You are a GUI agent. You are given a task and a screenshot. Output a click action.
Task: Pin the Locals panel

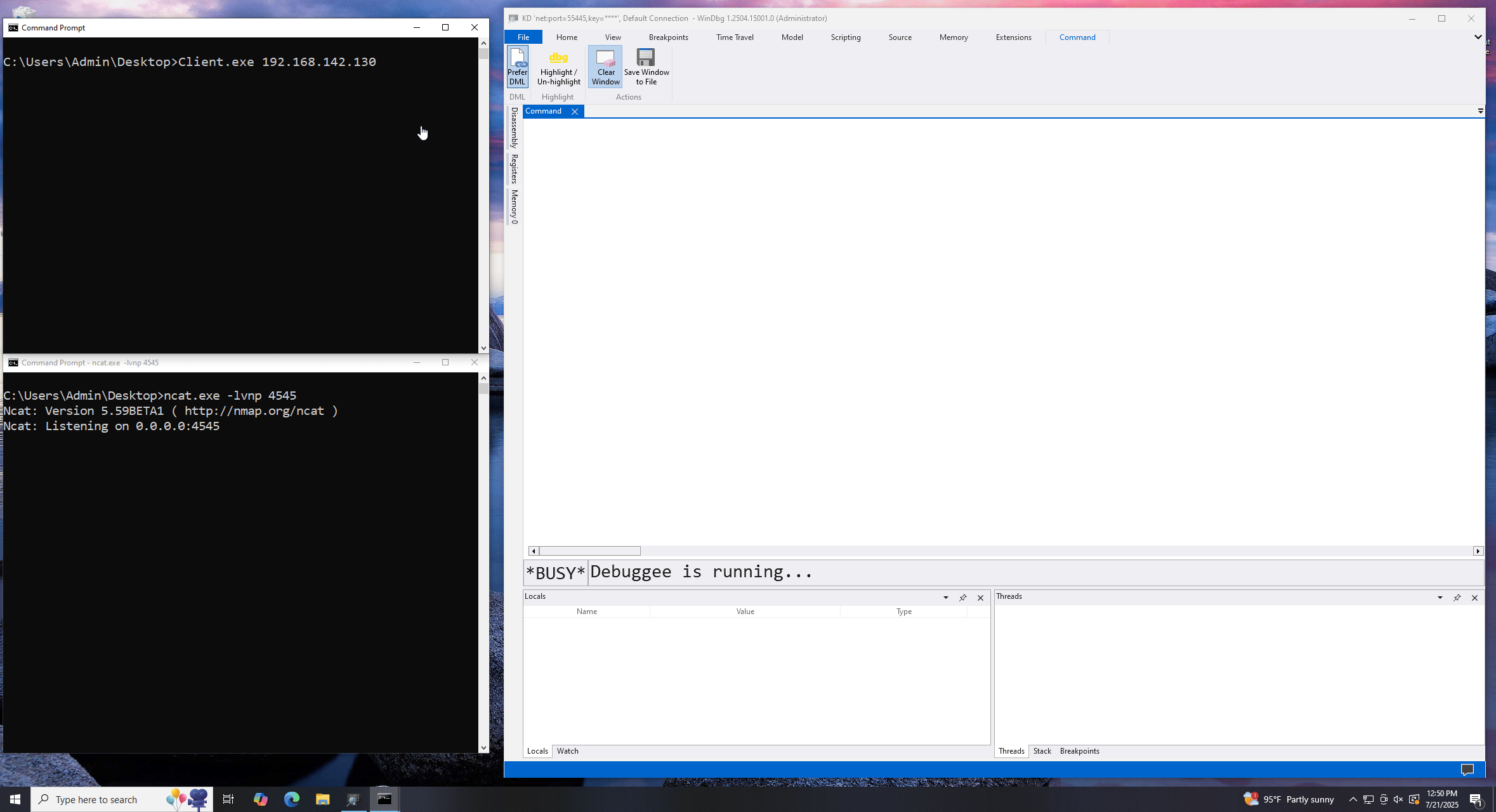(x=962, y=598)
